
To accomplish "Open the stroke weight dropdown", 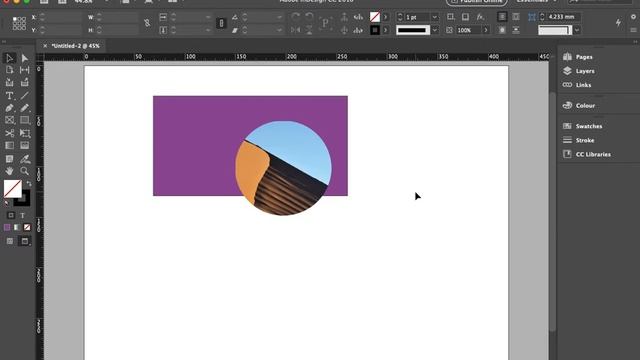I will 435,17.
